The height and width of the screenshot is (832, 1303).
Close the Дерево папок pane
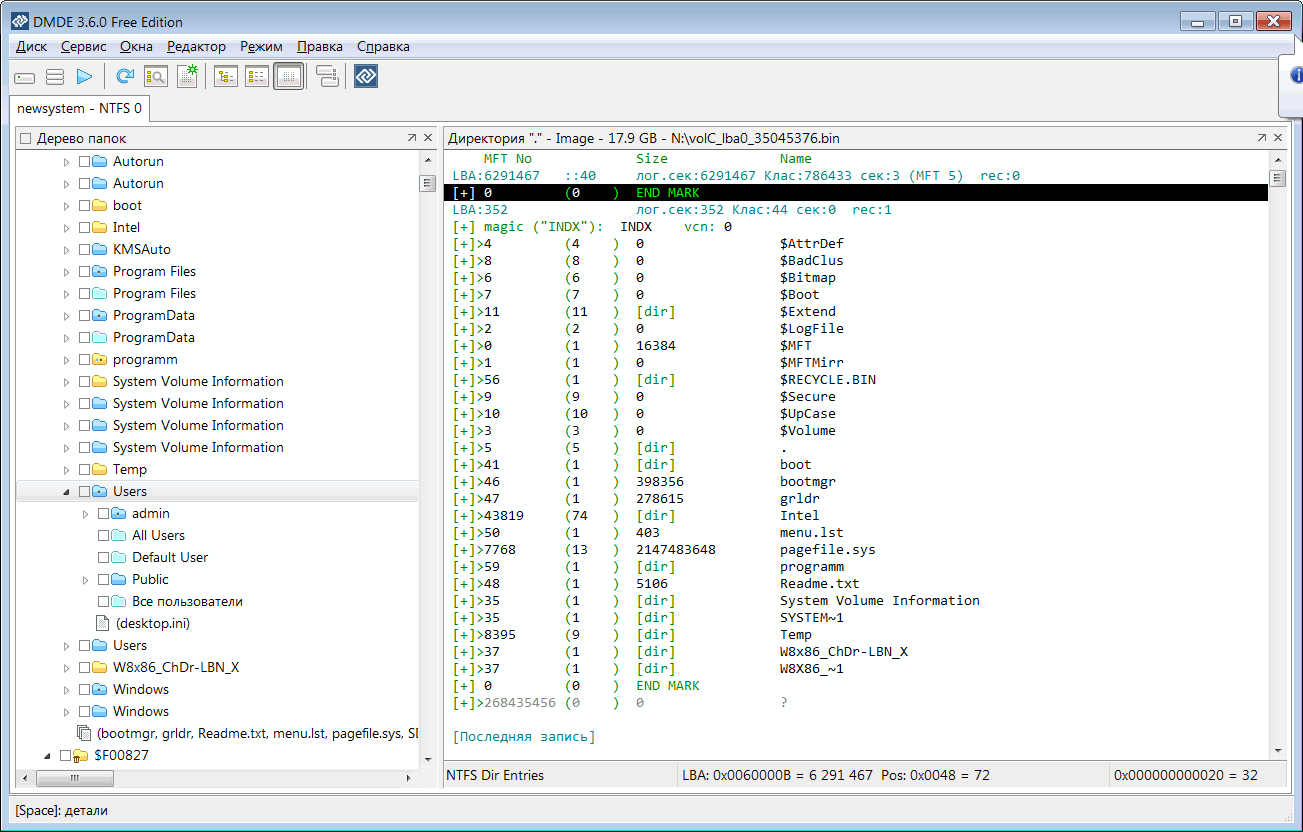(428, 138)
